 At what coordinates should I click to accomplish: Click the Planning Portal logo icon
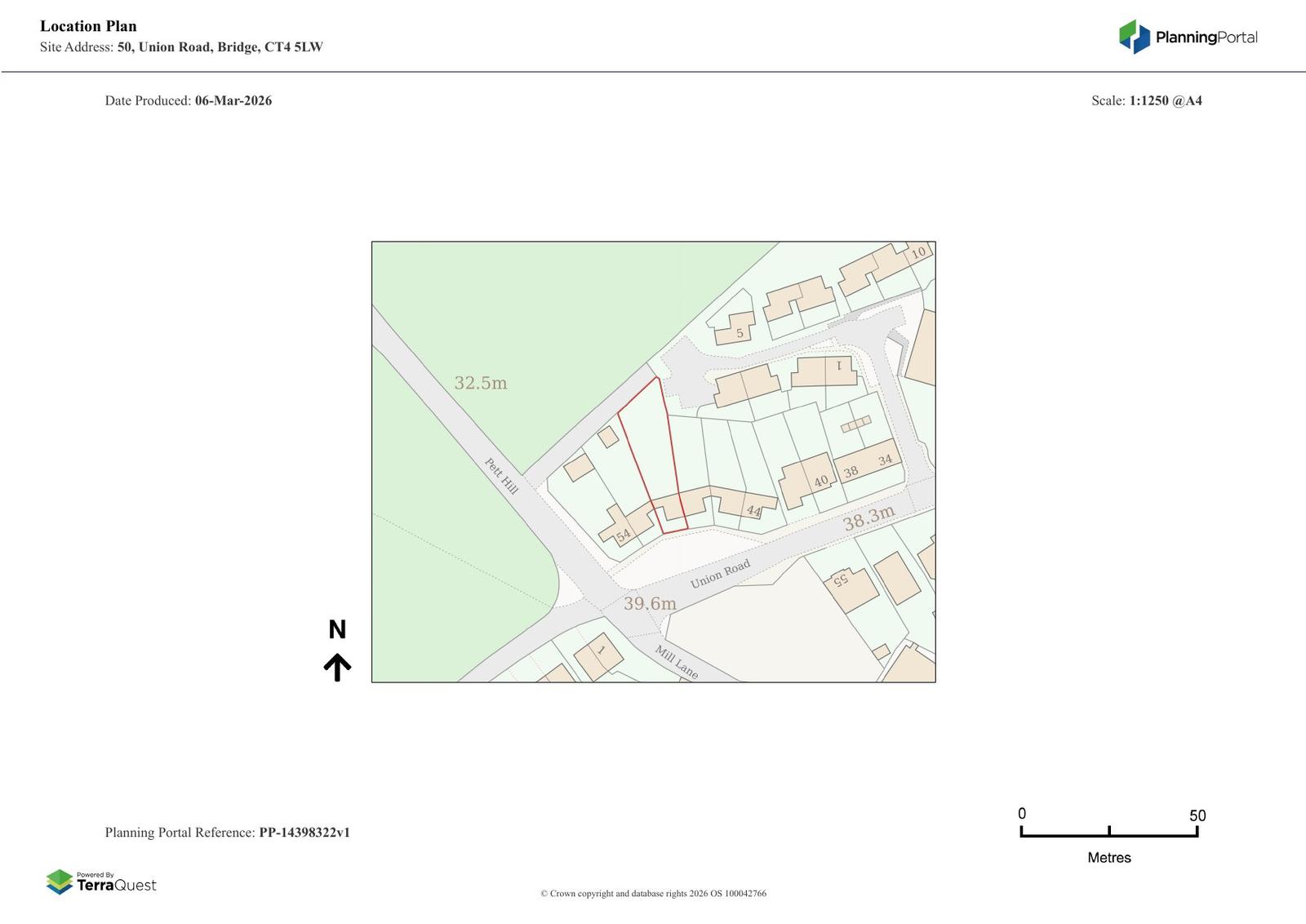pyautogui.click(x=1134, y=37)
